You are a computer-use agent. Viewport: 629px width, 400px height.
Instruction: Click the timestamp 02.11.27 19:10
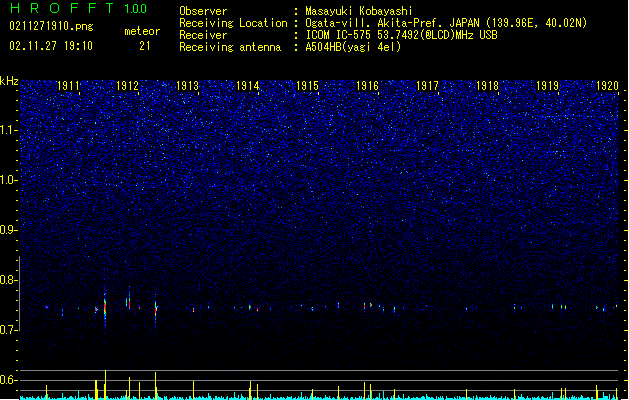point(51,46)
